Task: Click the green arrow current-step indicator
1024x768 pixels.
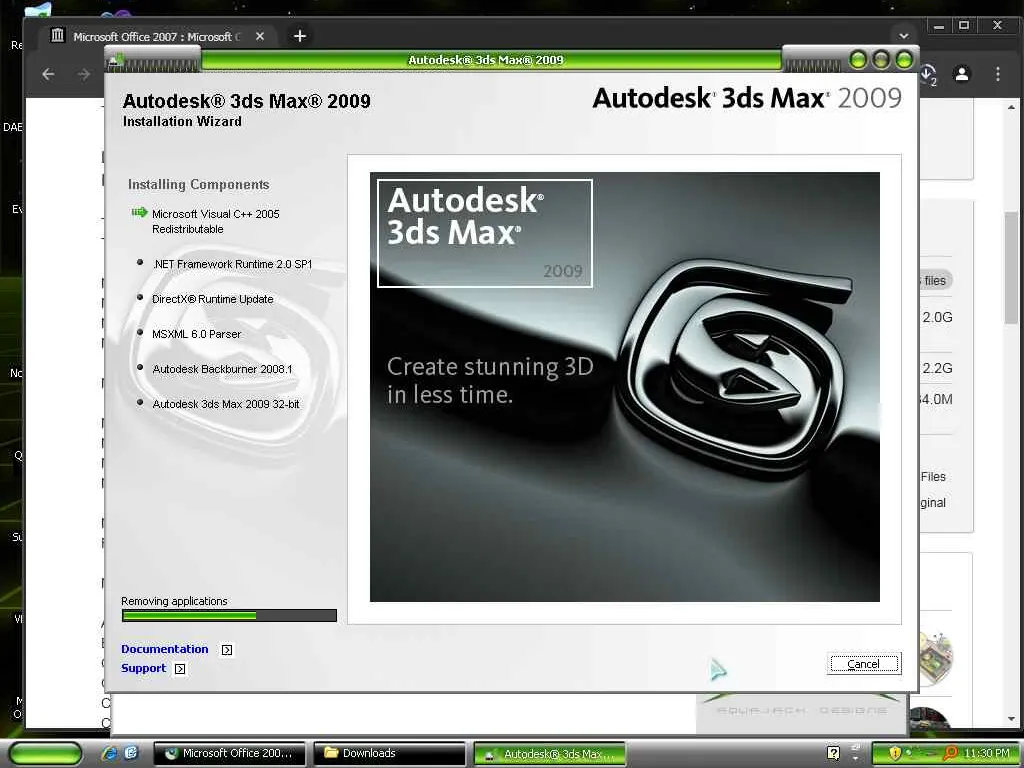Action: 139,212
